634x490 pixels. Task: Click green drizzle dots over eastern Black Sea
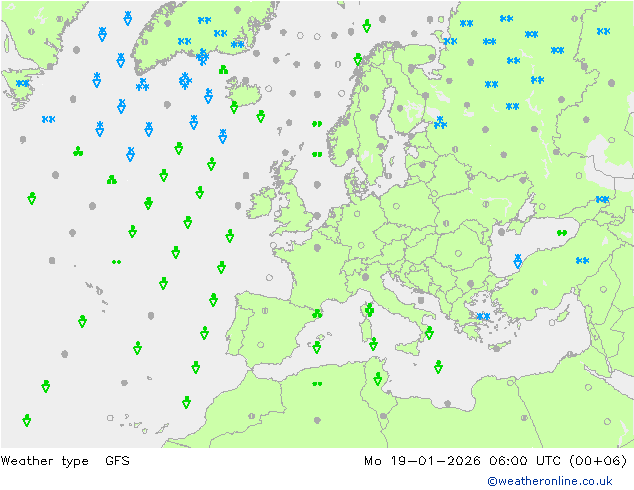click(562, 233)
